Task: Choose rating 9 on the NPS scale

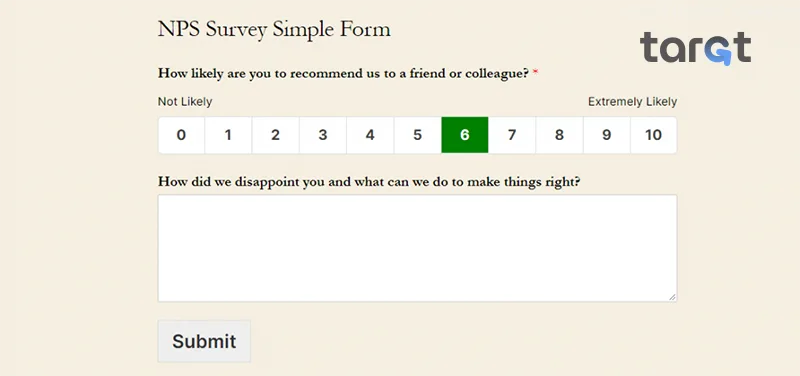Action: (607, 135)
